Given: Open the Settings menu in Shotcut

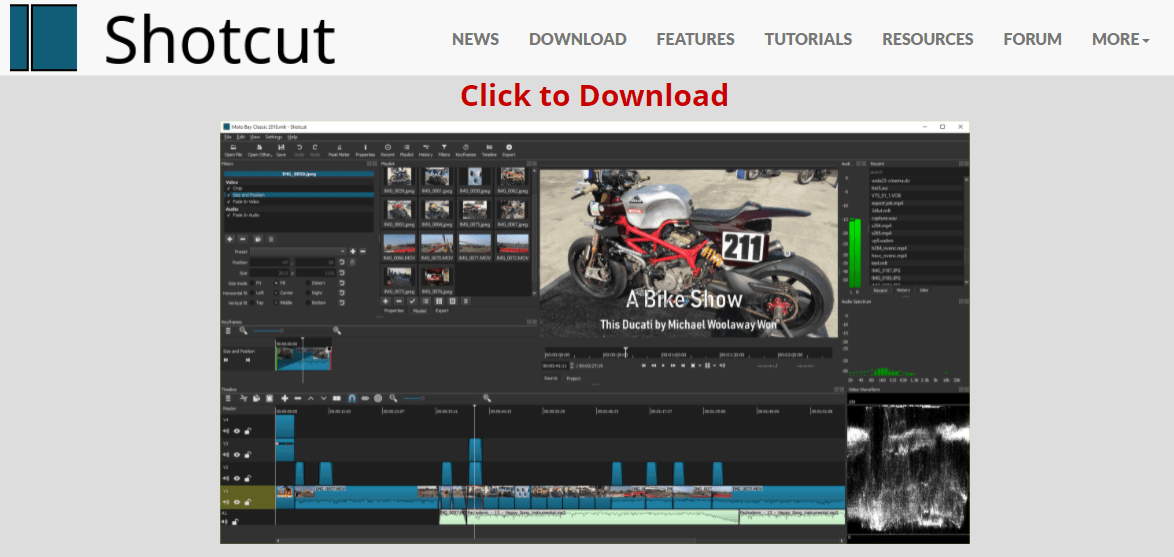Looking at the screenshot, I should [x=273, y=137].
